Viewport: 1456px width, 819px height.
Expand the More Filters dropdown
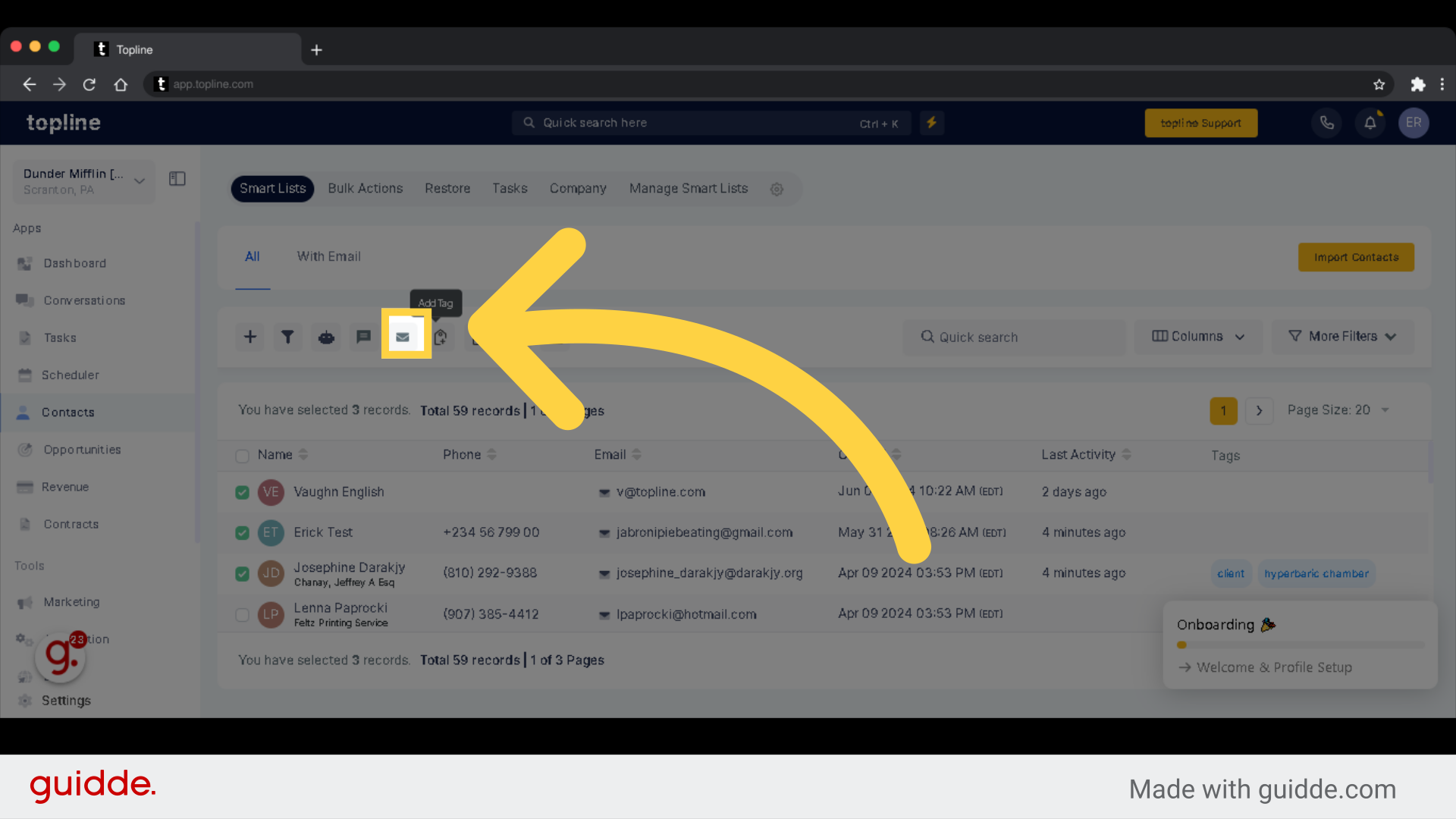coord(1343,336)
